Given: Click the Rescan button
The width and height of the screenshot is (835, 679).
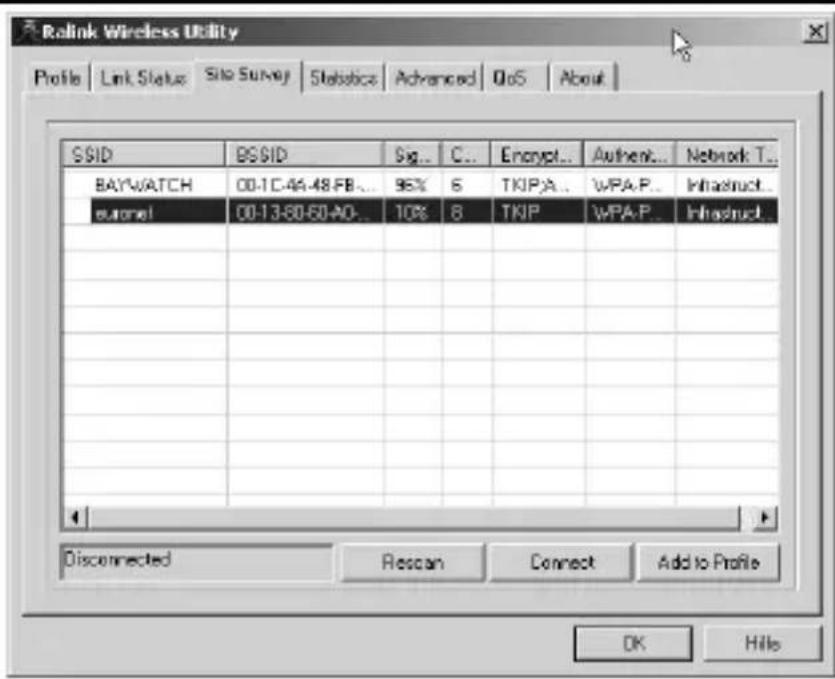Looking at the screenshot, I should click(413, 562).
